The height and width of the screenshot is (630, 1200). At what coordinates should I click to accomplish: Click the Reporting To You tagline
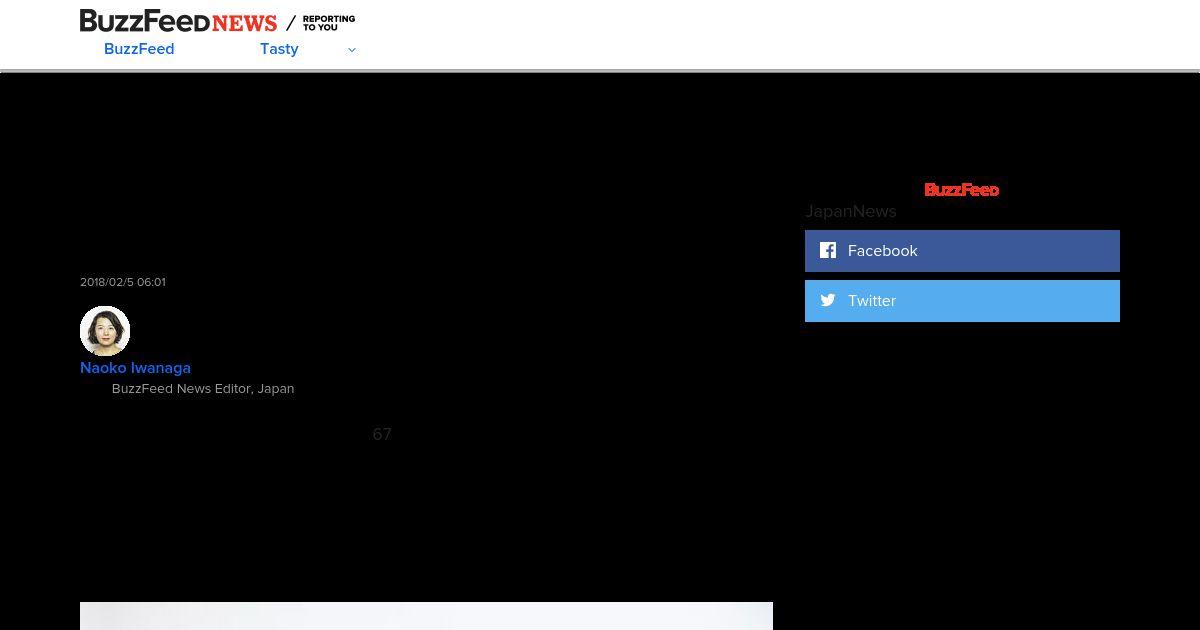pos(329,23)
